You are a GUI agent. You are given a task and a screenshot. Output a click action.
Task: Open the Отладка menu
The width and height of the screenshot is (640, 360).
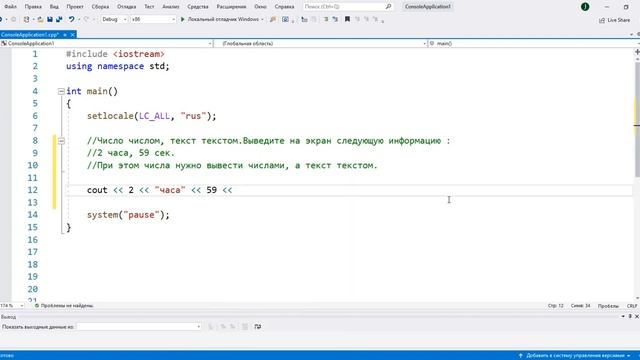click(x=127, y=7)
